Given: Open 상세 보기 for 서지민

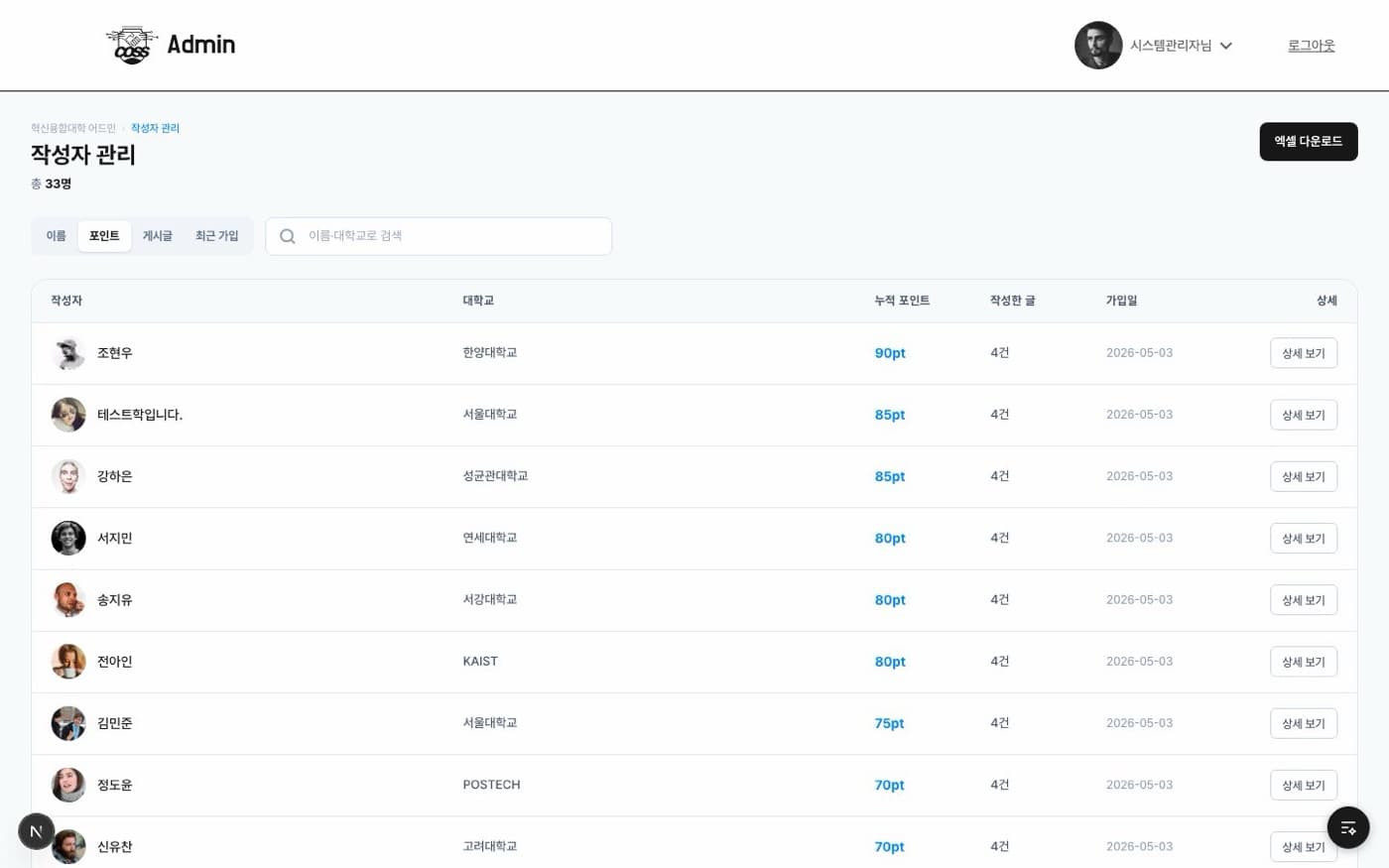Looking at the screenshot, I should [1304, 538].
